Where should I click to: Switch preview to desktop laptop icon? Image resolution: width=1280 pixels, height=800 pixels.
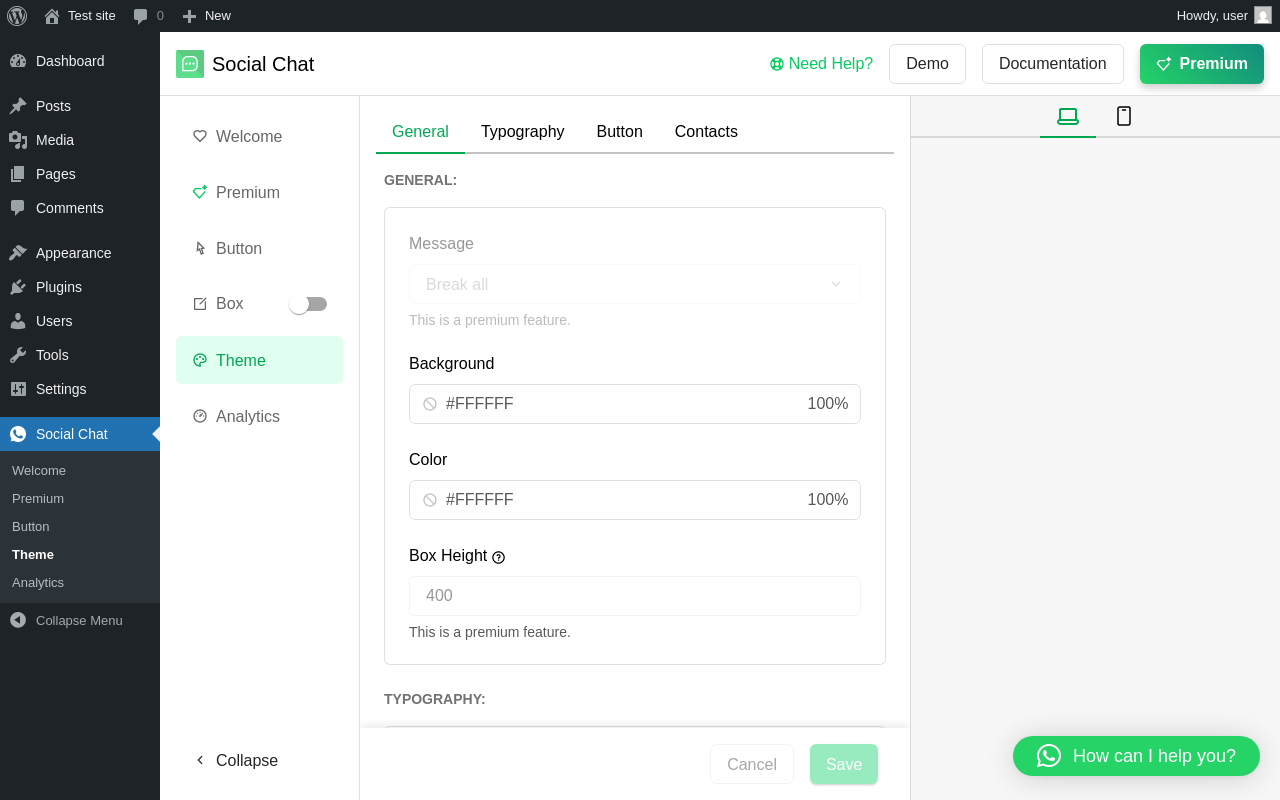point(1068,116)
